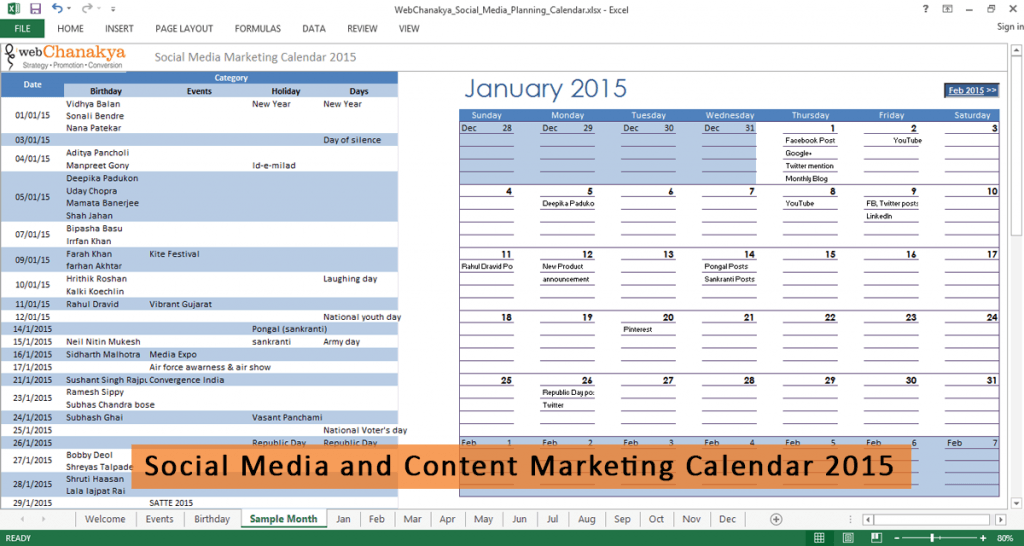Select the Kite Festival event cell
Viewport: 1024px width, 546px height.
pyautogui.click(x=174, y=254)
